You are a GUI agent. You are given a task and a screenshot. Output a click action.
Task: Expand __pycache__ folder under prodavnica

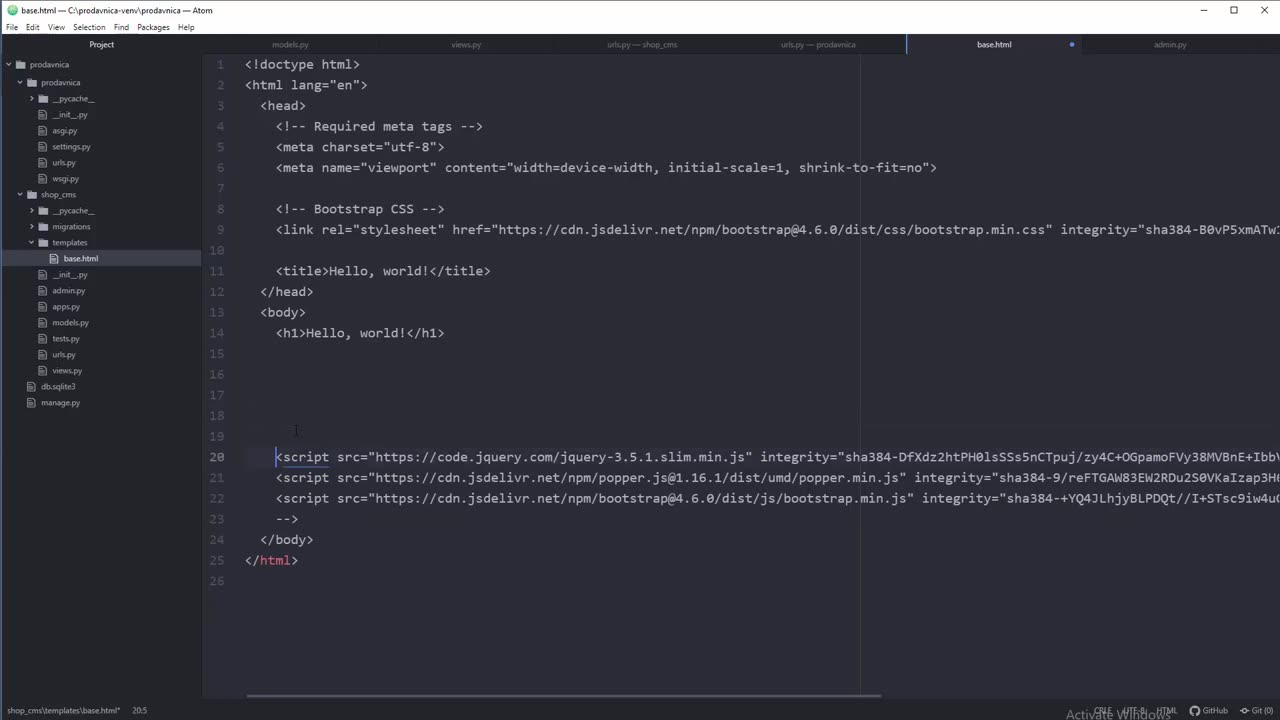tap(31, 99)
